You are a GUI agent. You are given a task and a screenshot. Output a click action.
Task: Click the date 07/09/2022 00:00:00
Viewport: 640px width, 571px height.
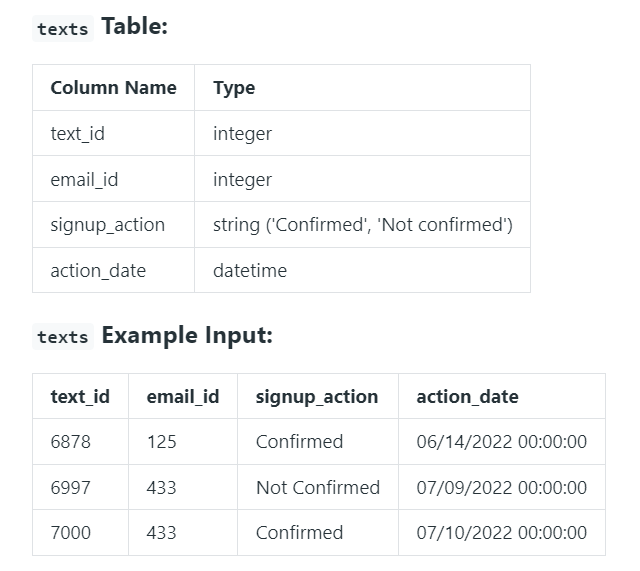tap(502, 487)
